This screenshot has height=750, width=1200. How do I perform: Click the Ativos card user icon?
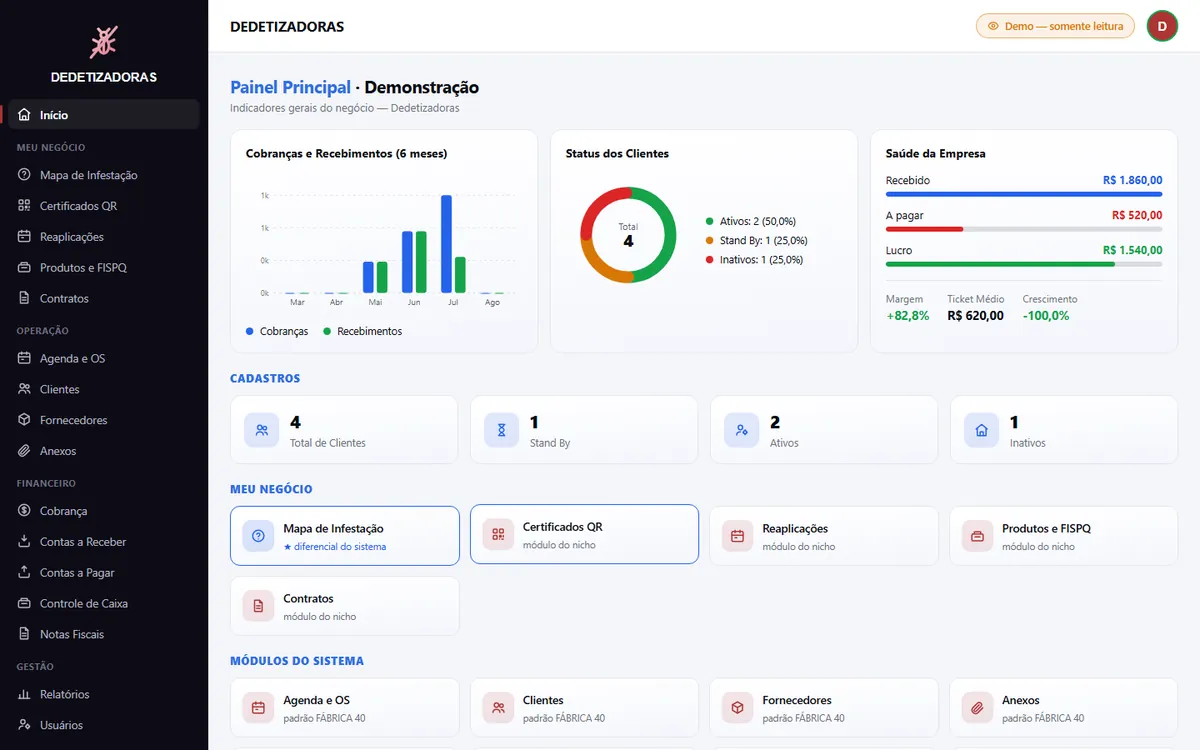[x=741, y=430]
